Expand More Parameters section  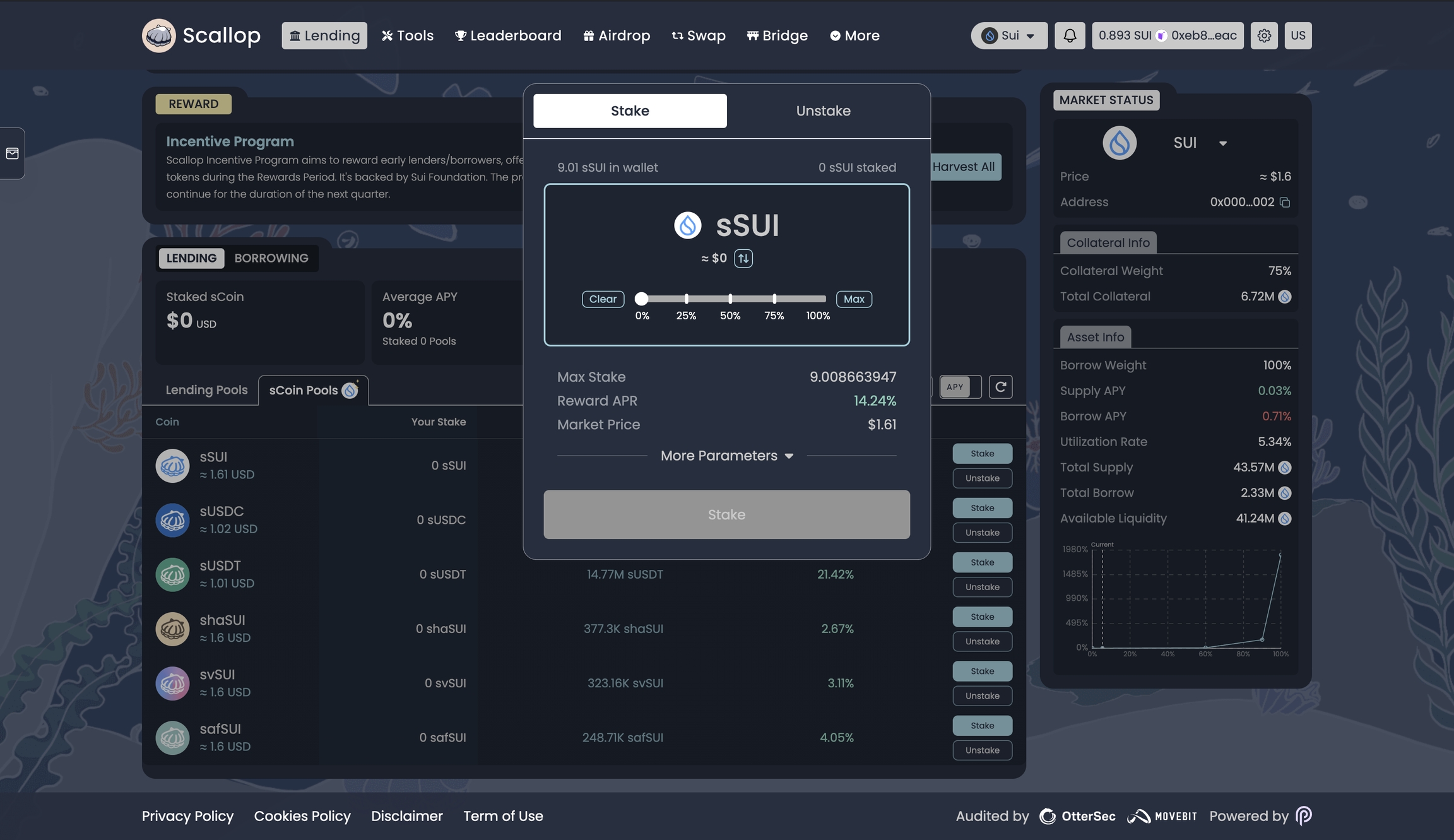726,456
